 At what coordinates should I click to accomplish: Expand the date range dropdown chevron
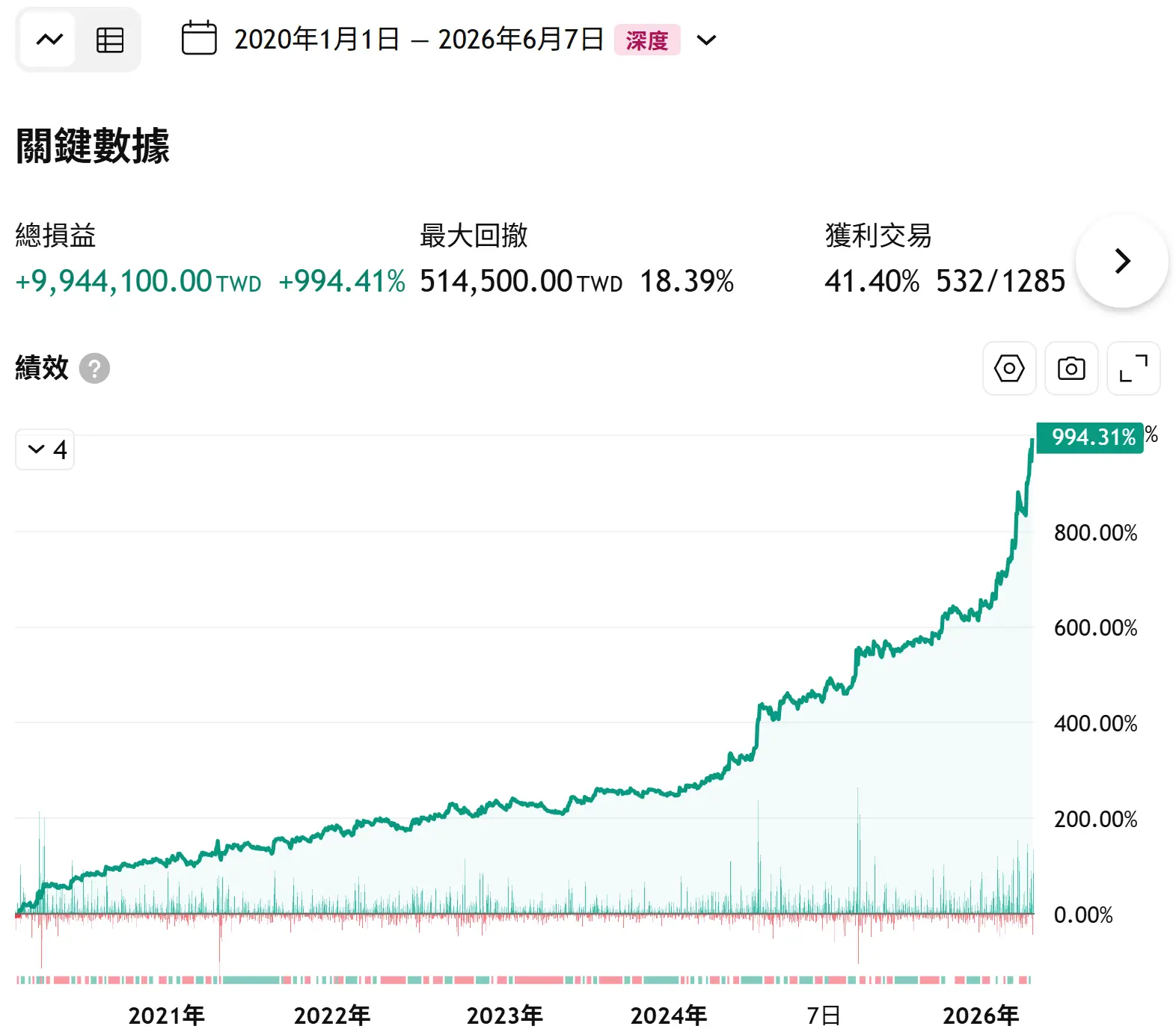[706, 40]
